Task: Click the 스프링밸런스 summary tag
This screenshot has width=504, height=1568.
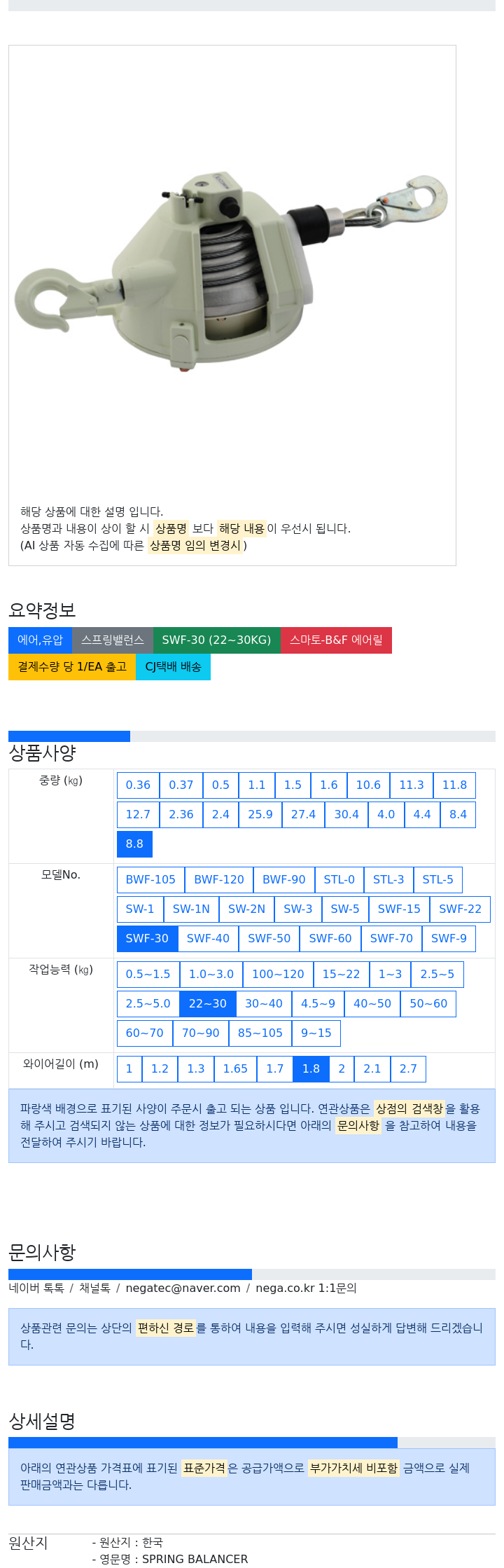Action: click(113, 640)
